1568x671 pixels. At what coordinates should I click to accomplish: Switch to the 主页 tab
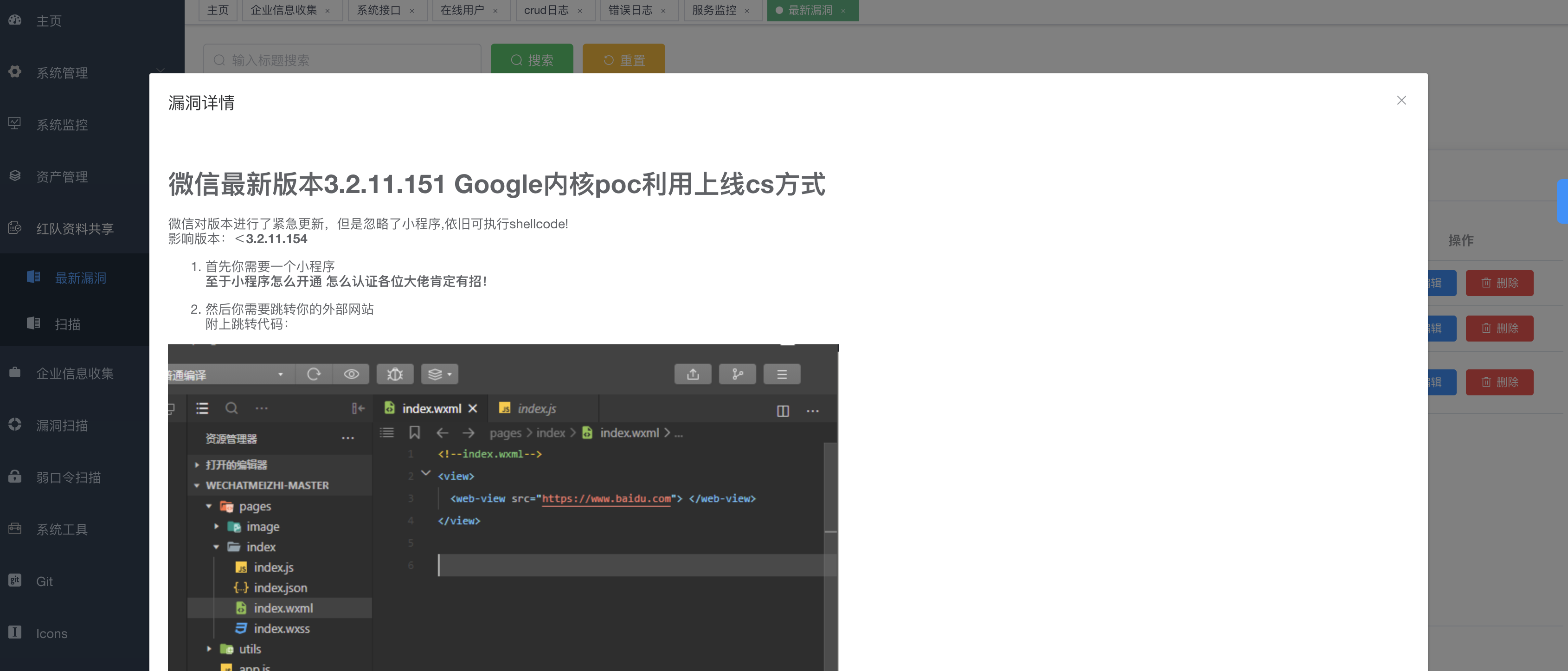[217, 10]
